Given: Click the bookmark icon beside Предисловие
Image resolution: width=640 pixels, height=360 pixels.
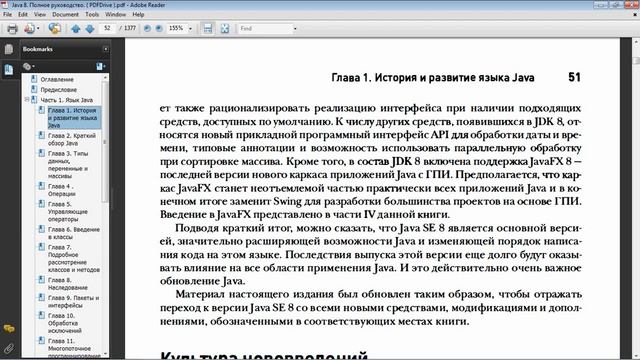Looking at the screenshot, I should [34, 89].
